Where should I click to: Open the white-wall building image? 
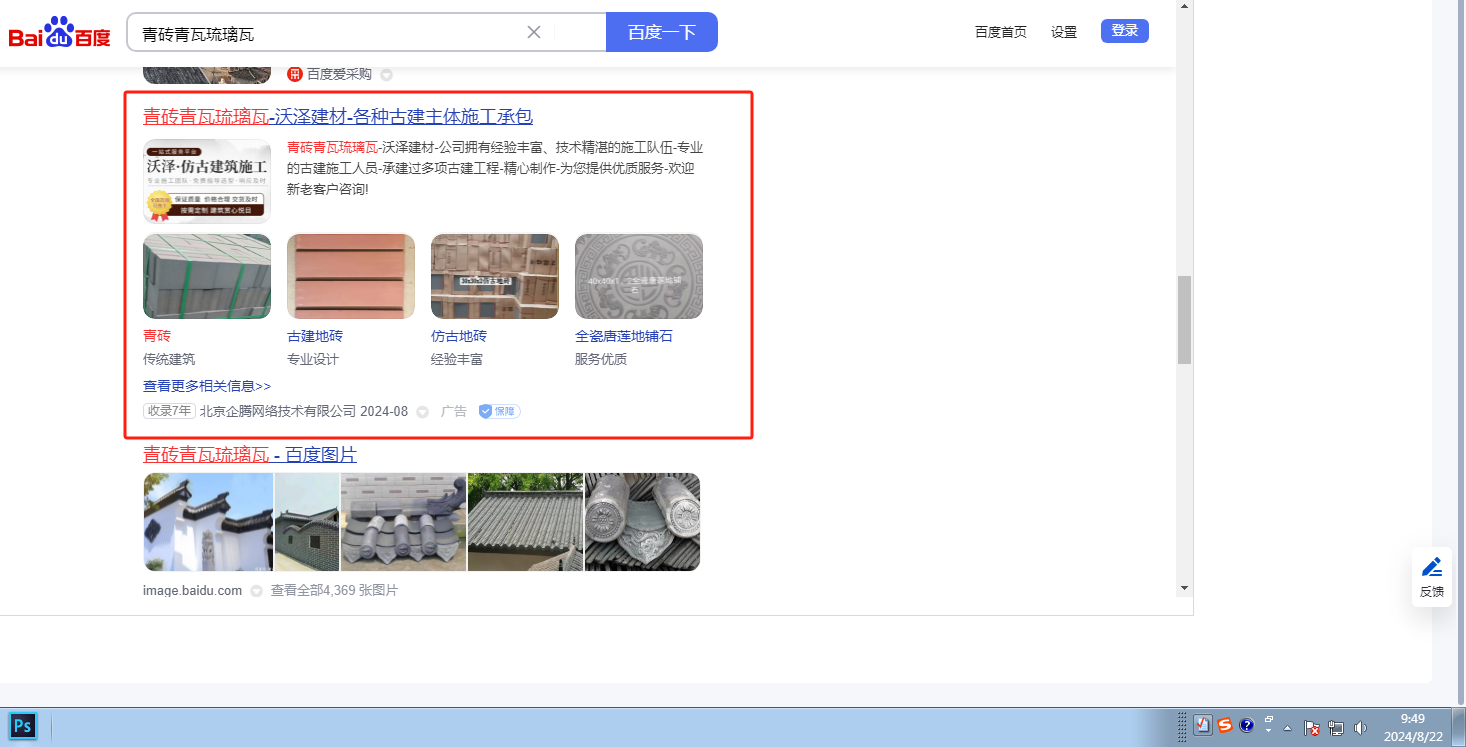(x=208, y=522)
